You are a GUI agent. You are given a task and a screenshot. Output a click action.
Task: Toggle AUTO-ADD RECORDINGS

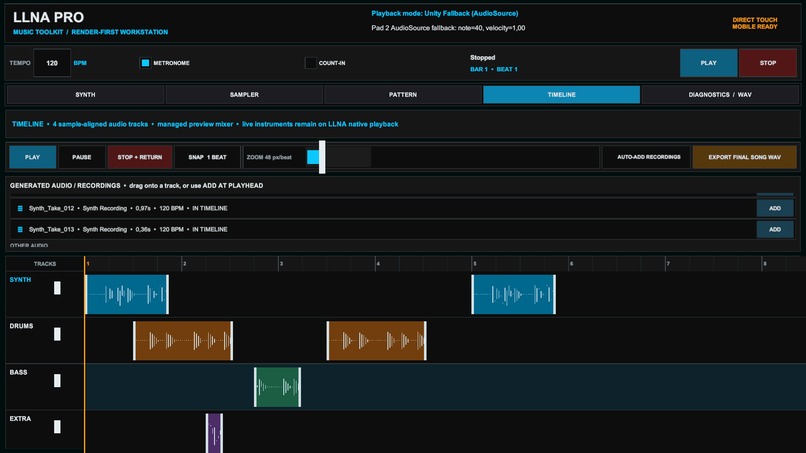click(648, 157)
